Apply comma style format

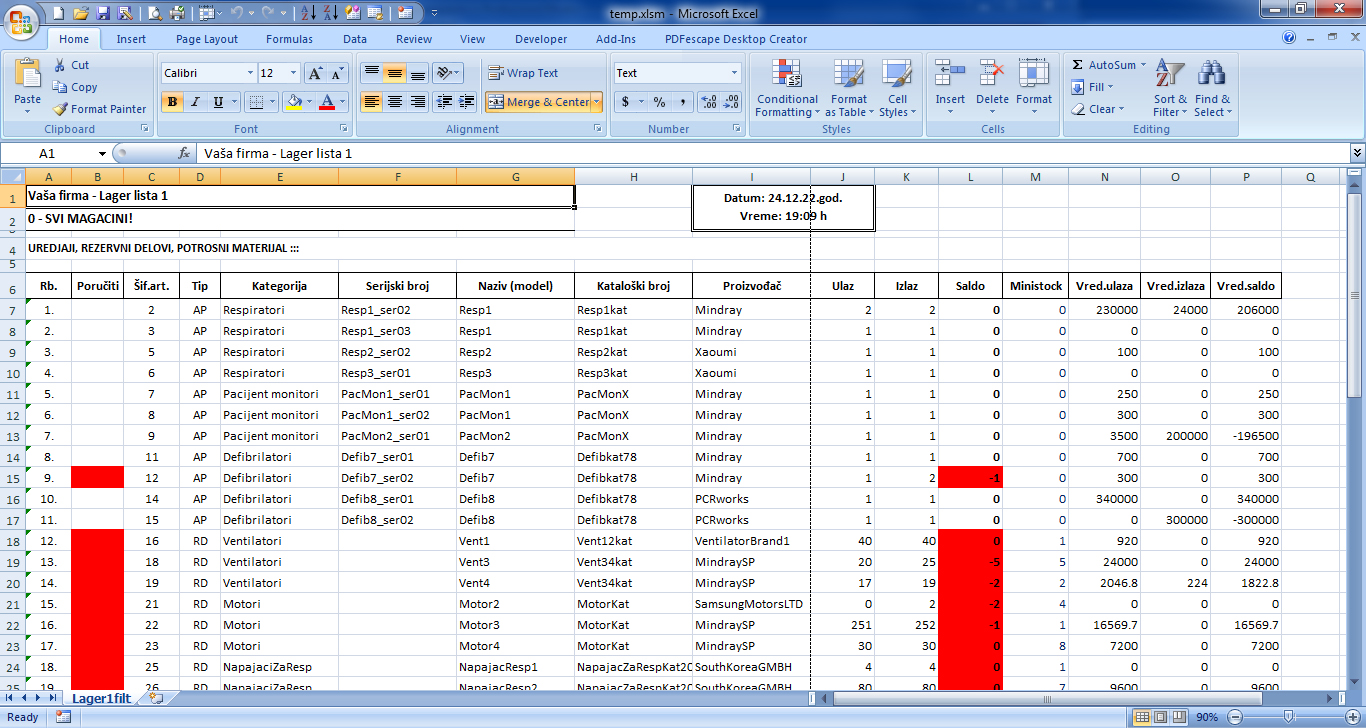tap(683, 102)
